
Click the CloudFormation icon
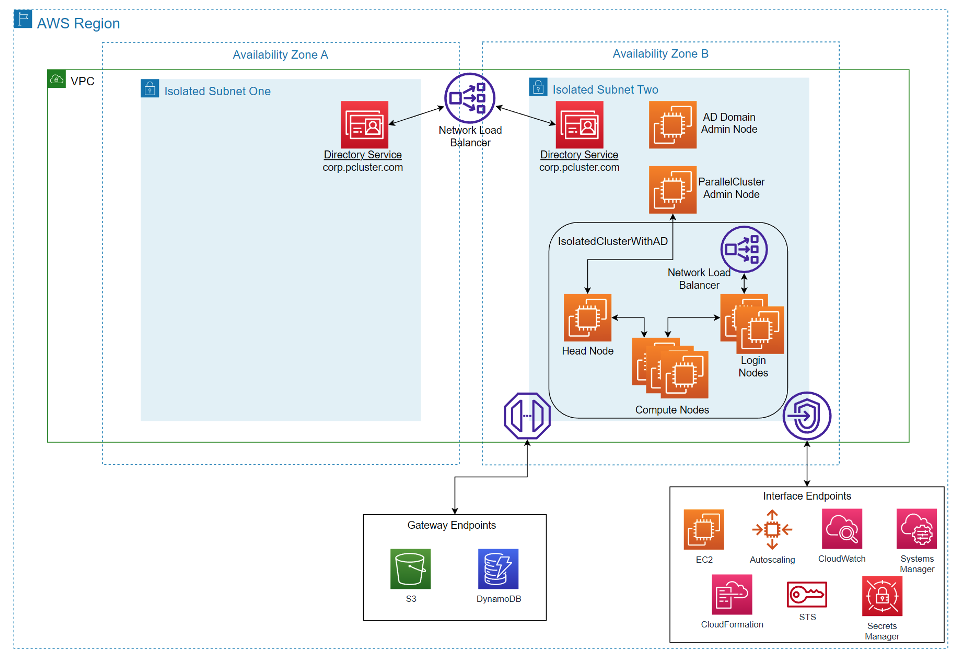pyautogui.click(x=732, y=594)
